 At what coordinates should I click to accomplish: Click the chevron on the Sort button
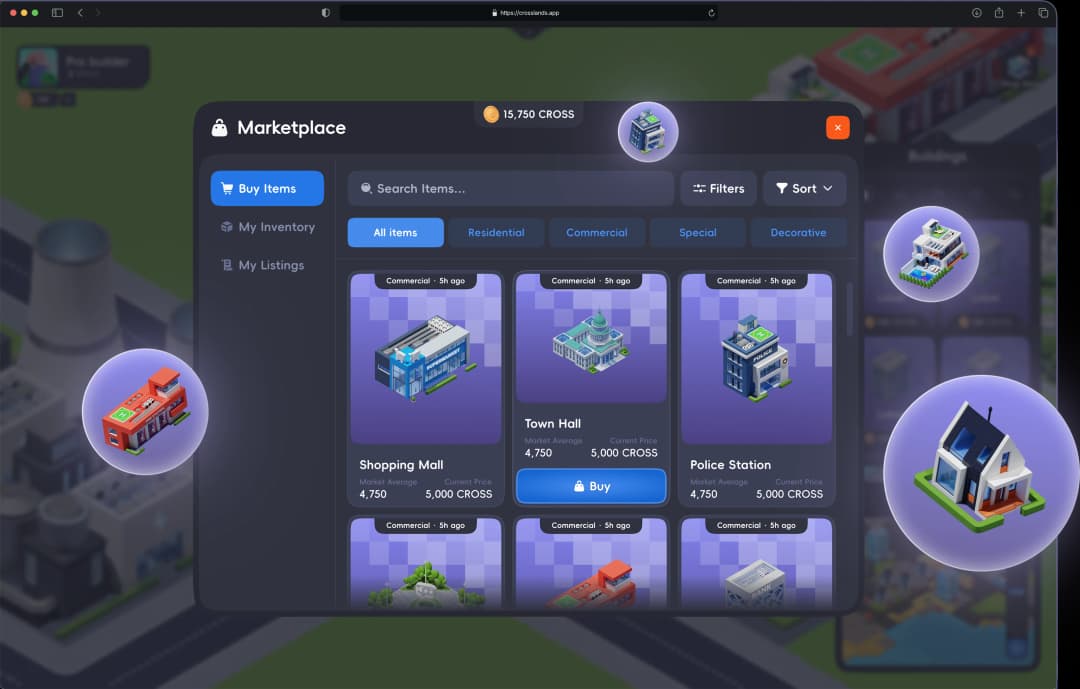click(828, 188)
